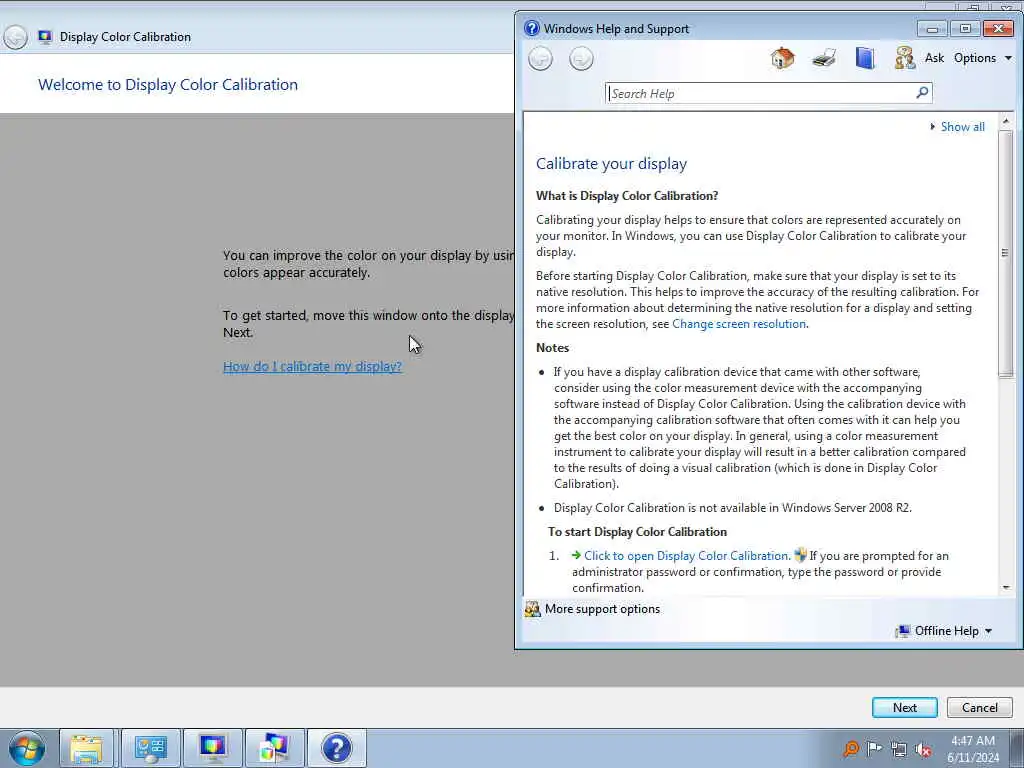Click the muted volume tray icon

[923, 749]
